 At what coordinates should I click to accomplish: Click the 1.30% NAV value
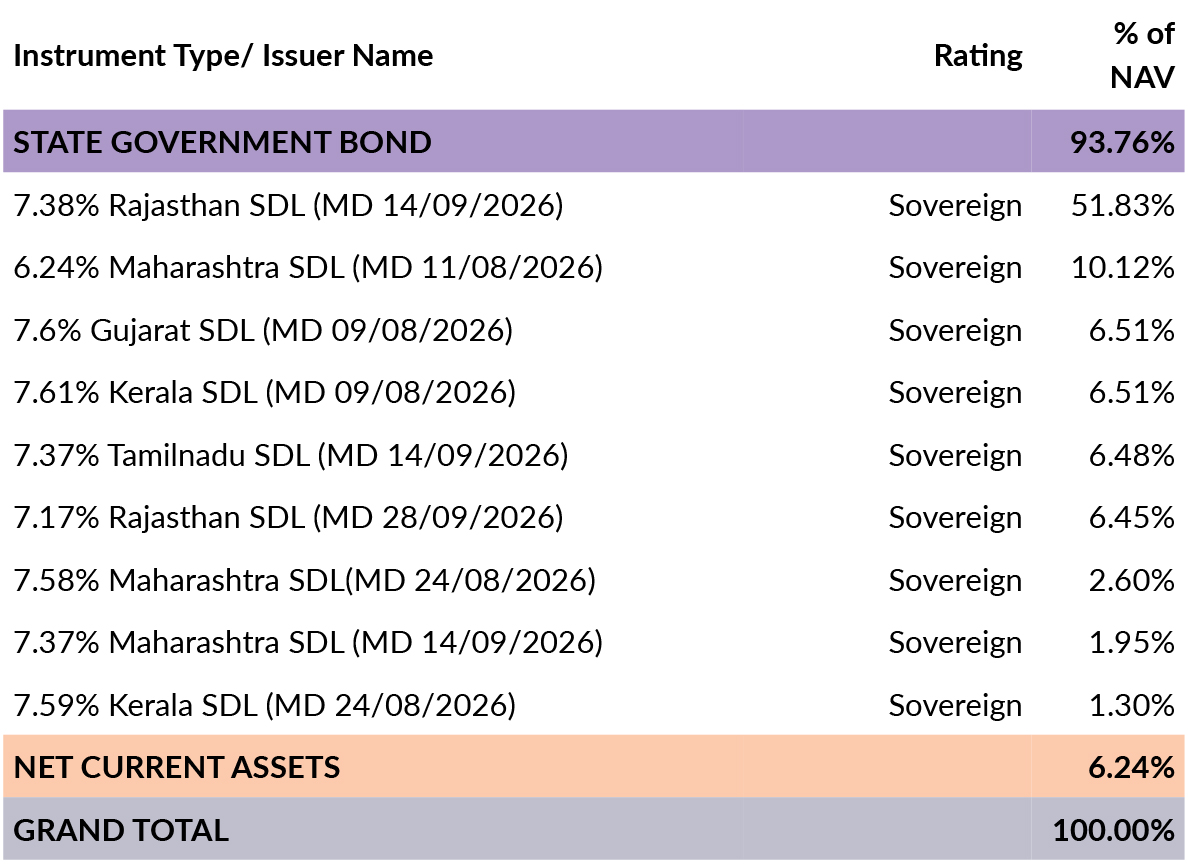click(x=1131, y=706)
